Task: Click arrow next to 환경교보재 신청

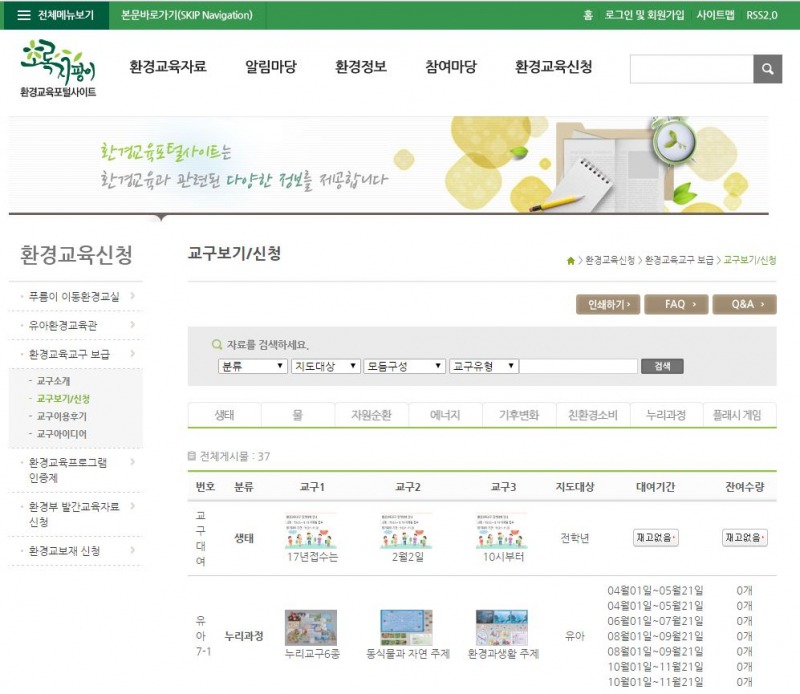Action: pyautogui.click(x=133, y=550)
